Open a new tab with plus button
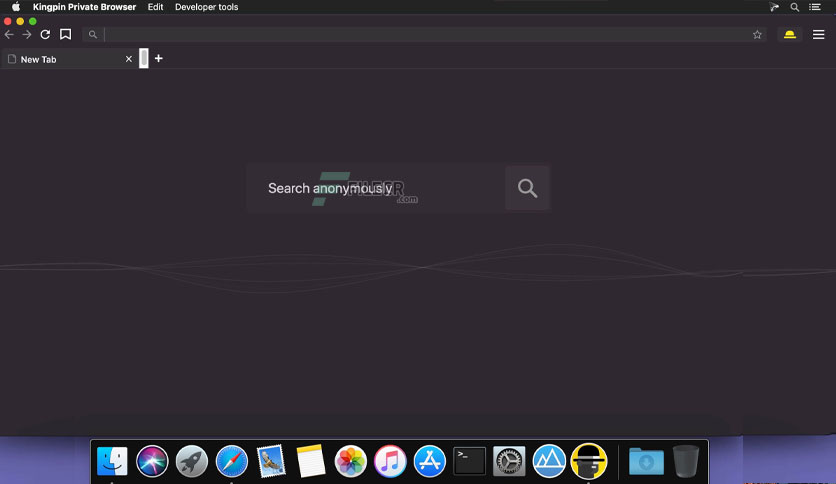 click(x=158, y=59)
